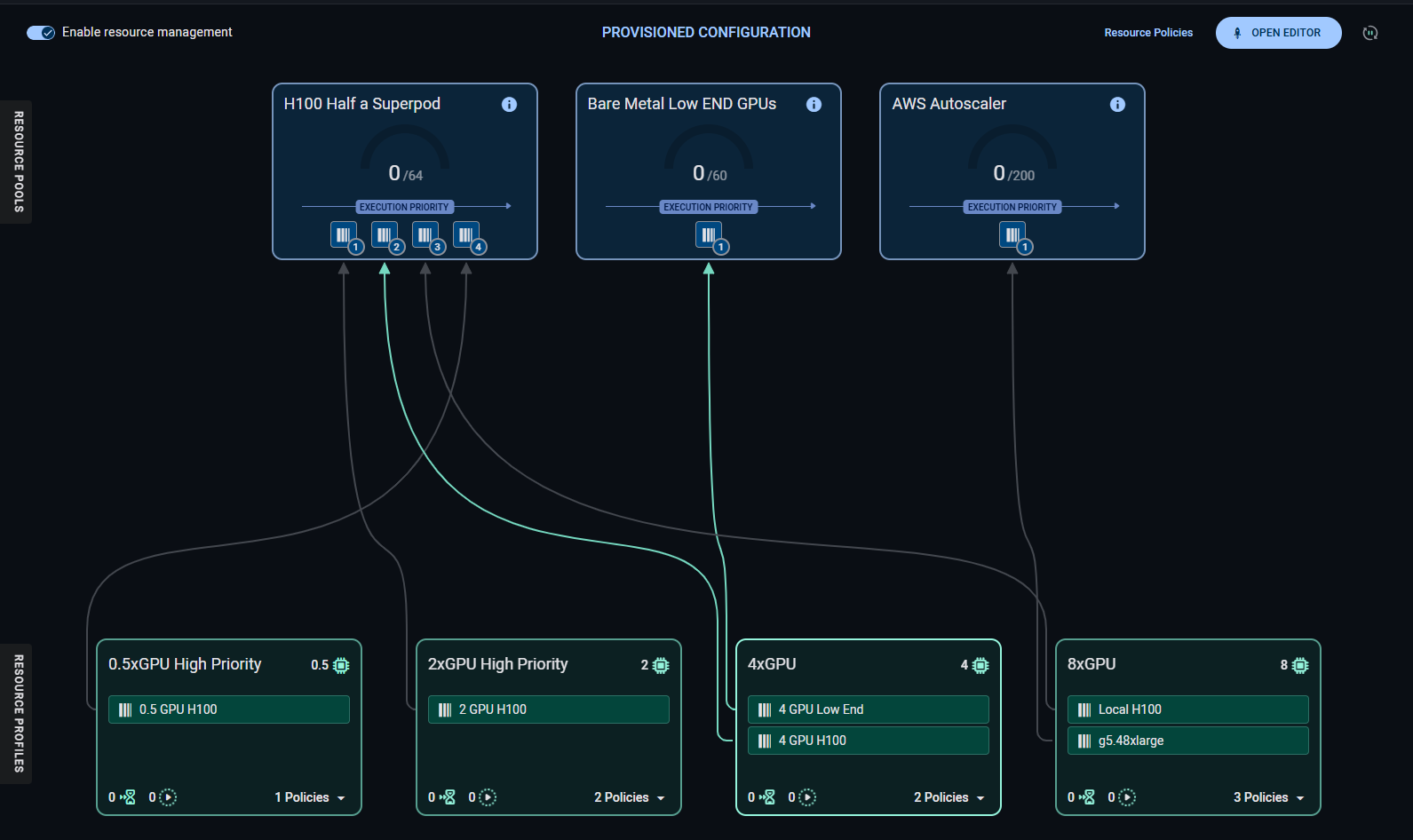Select the 4 GPU Low End resource entry
Image resolution: width=1413 pixels, height=840 pixels.
tap(868, 709)
